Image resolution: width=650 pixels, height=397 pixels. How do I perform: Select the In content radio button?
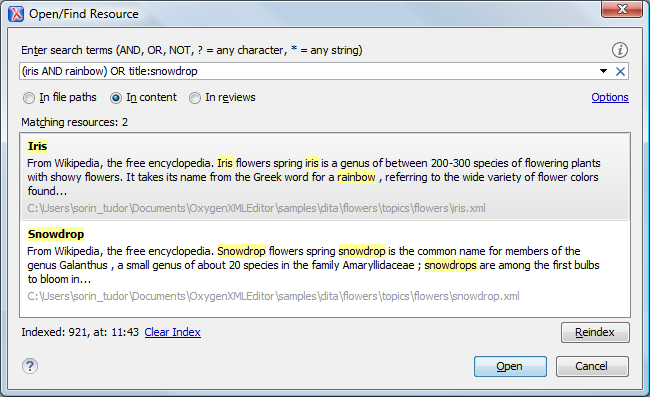[116, 98]
